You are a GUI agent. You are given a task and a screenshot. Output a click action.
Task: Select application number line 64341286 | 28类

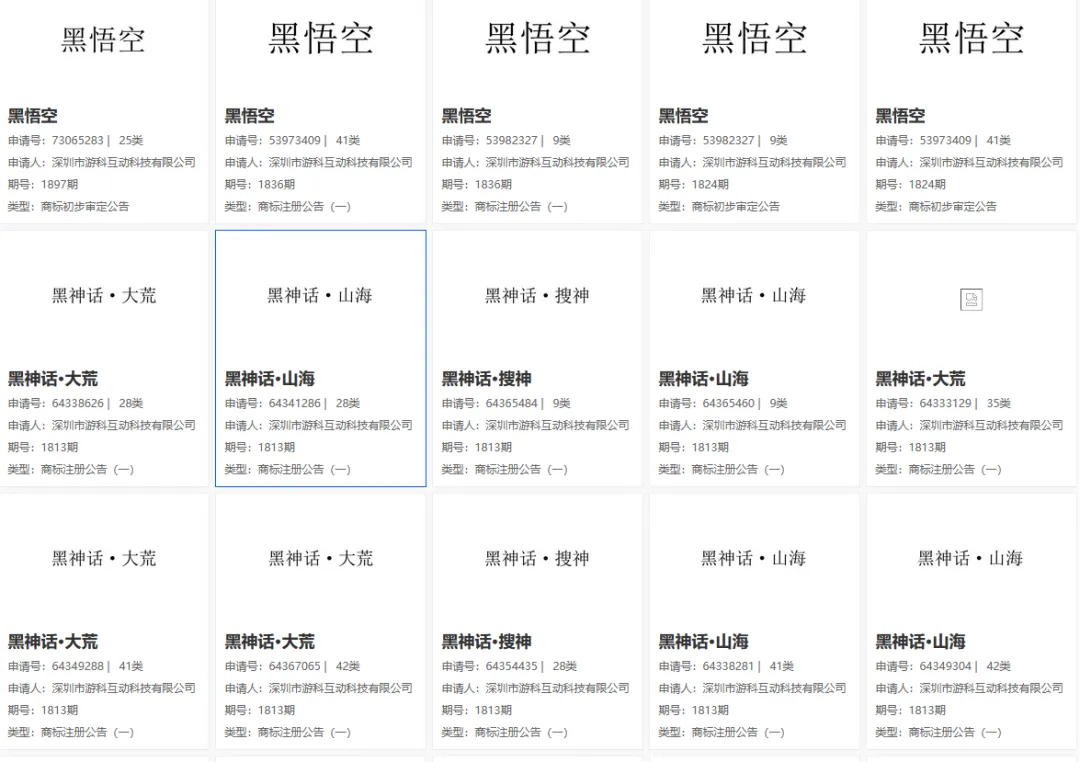pyautogui.click(x=293, y=404)
